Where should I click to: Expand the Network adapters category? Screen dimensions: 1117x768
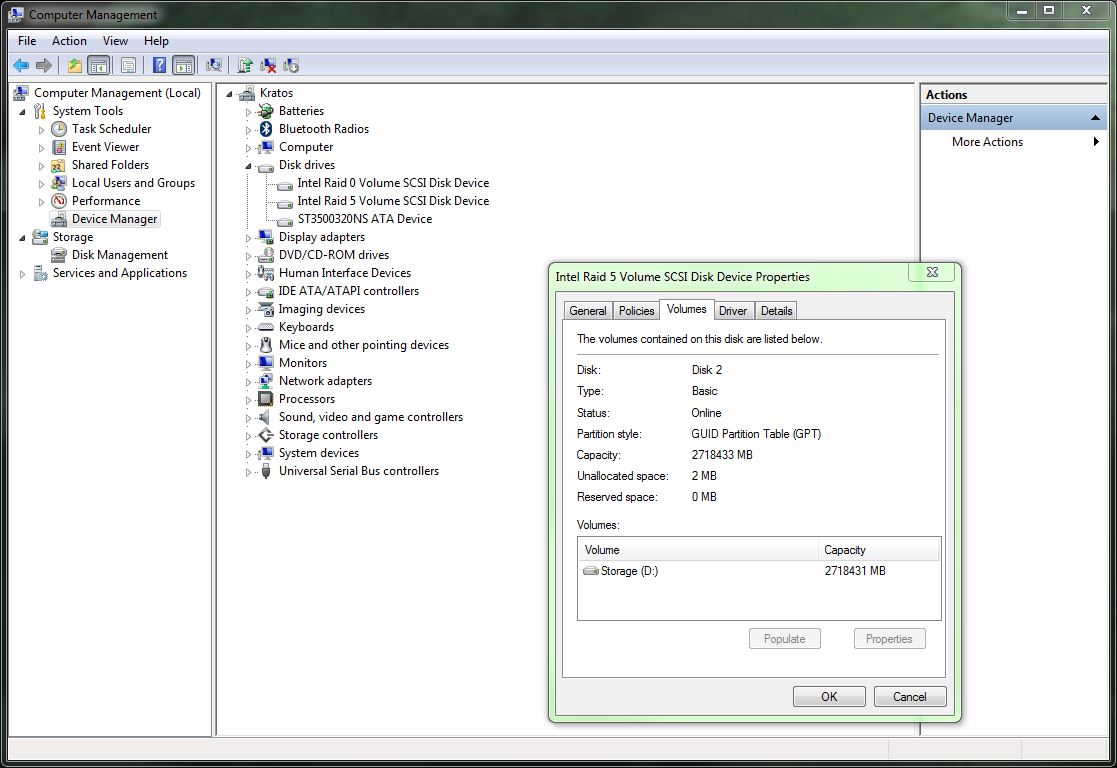[249, 382]
